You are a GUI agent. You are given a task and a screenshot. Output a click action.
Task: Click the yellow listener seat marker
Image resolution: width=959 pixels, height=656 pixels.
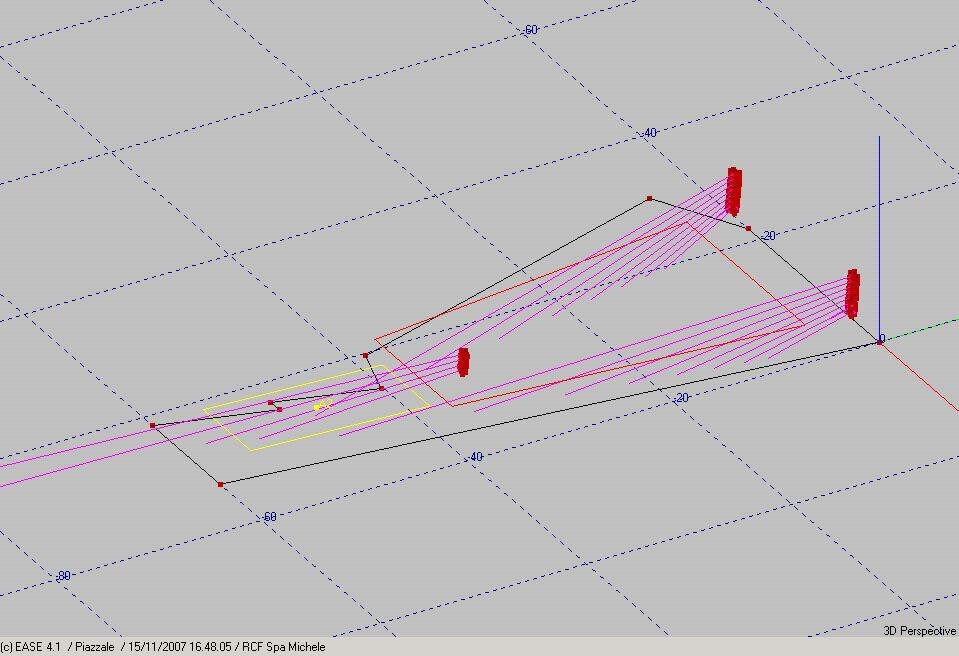point(321,405)
